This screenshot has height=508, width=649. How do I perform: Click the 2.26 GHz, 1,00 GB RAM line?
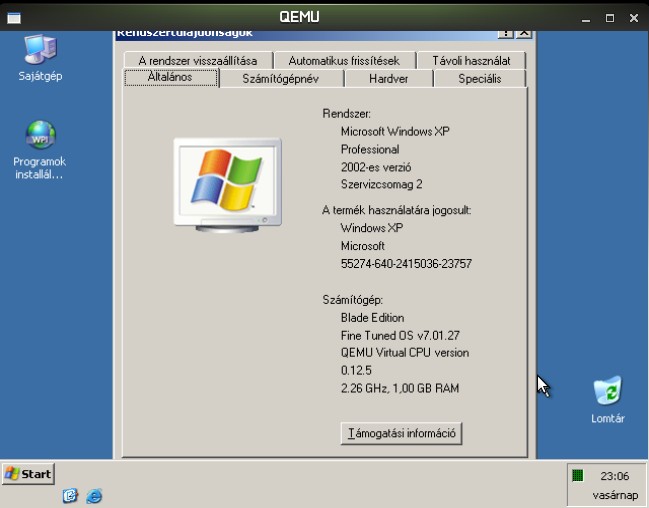(399, 388)
